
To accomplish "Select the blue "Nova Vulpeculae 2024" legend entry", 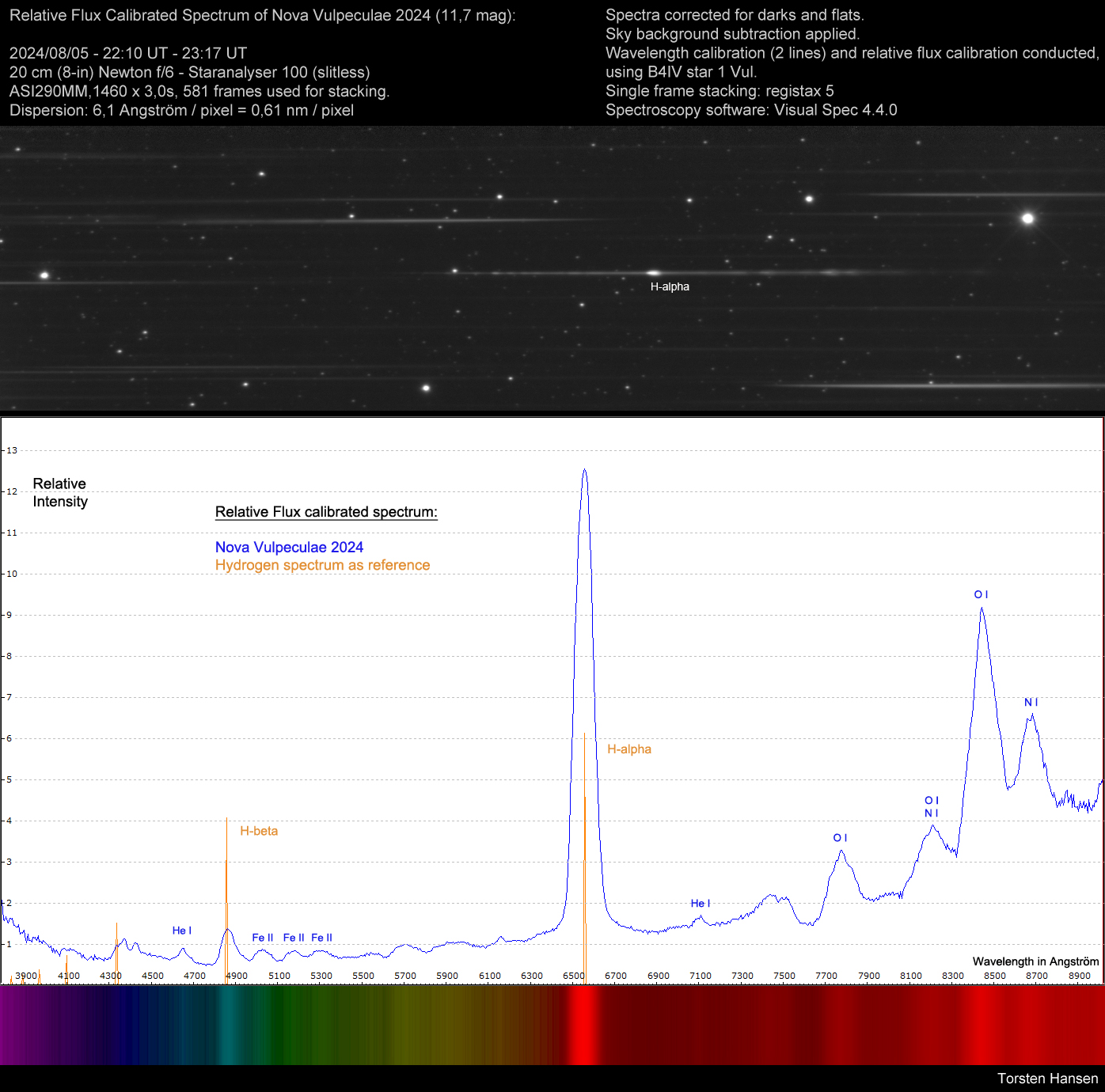I will (x=289, y=547).
